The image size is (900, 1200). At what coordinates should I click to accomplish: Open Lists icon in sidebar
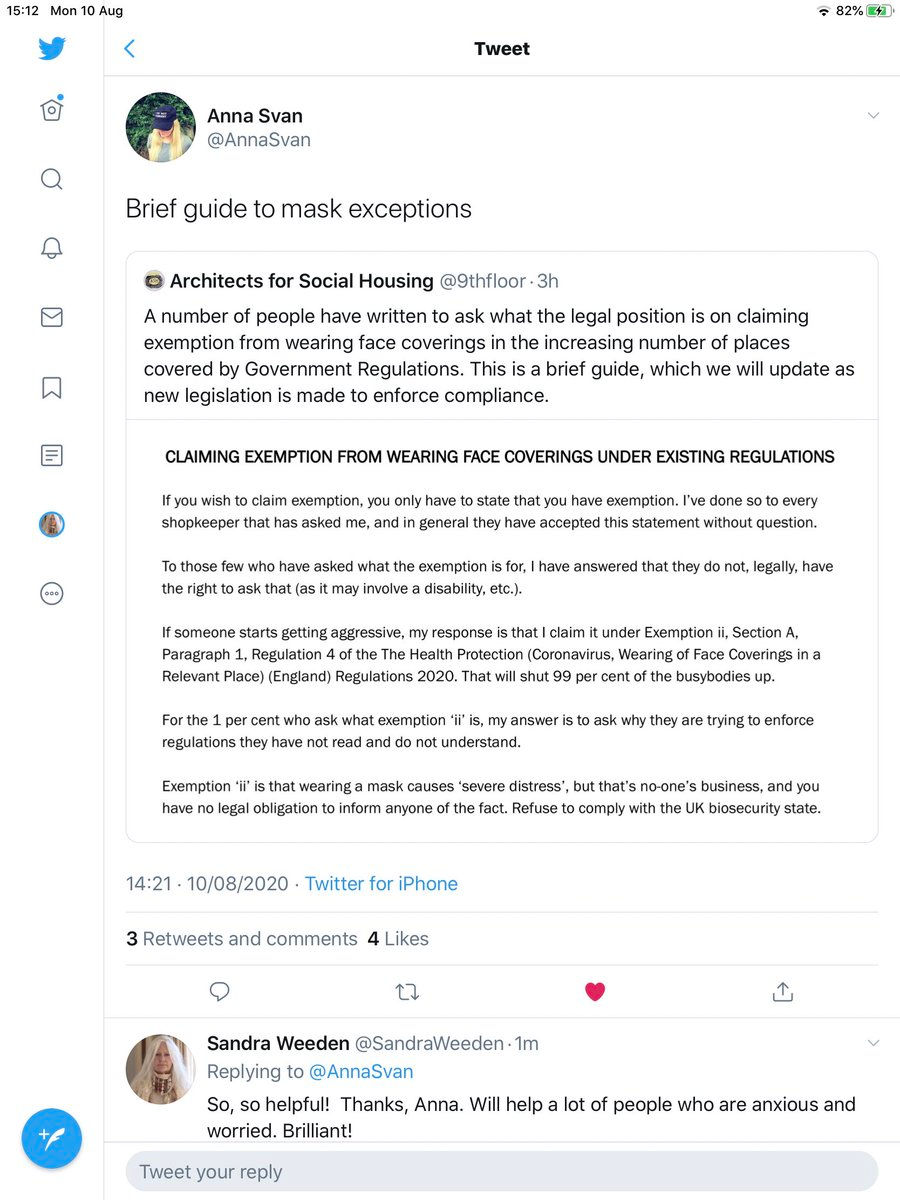[52, 456]
